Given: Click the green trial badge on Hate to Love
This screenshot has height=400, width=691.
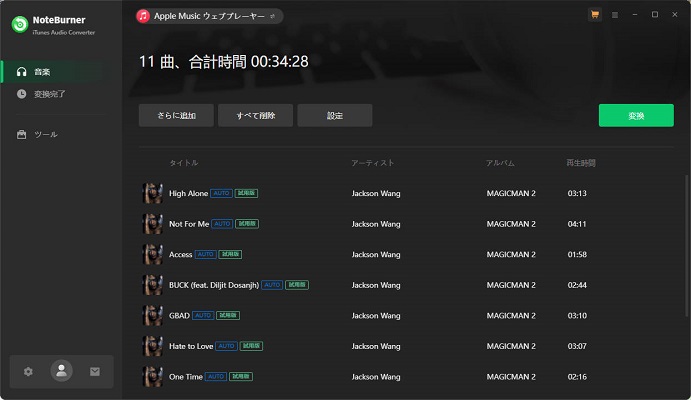Looking at the screenshot, I should point(251,346).
